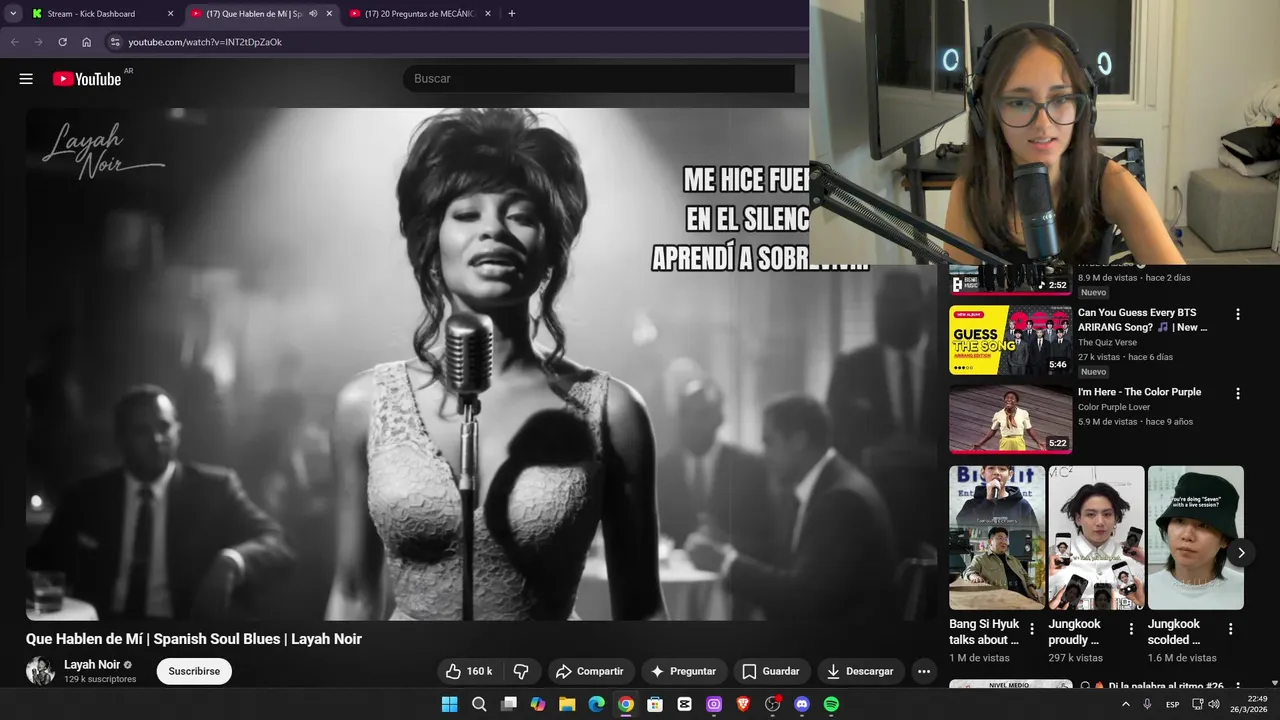Open CapCut from the taskbar
Screen dimensions: 1280x720
684,704
